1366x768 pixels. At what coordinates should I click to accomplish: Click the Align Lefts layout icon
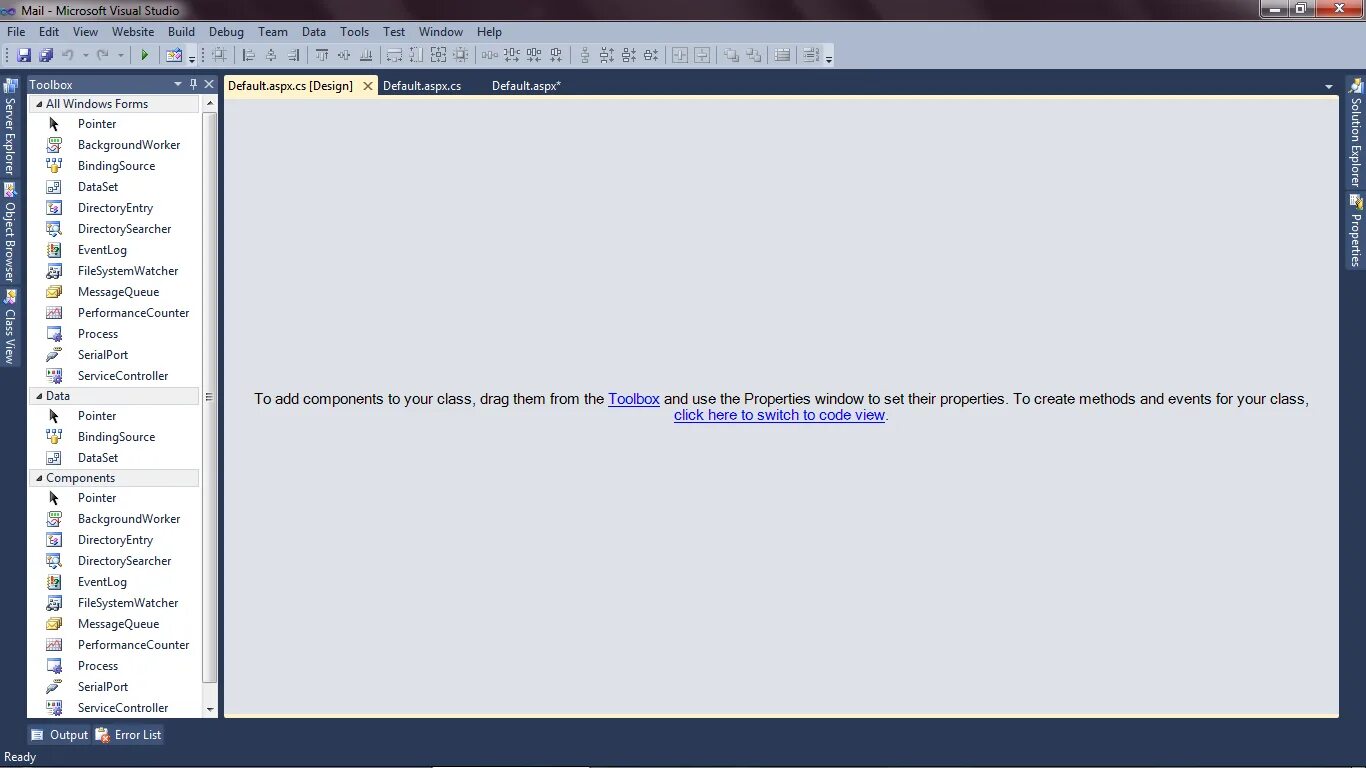pos(249,55)
